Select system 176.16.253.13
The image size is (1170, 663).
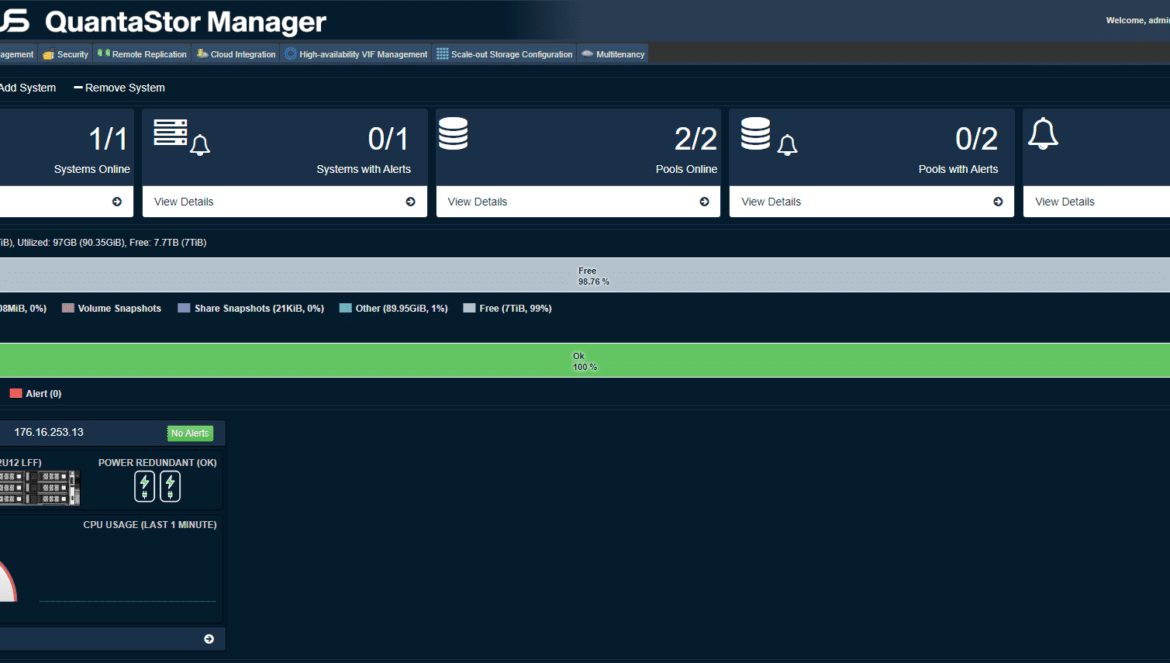pos(49,433)
